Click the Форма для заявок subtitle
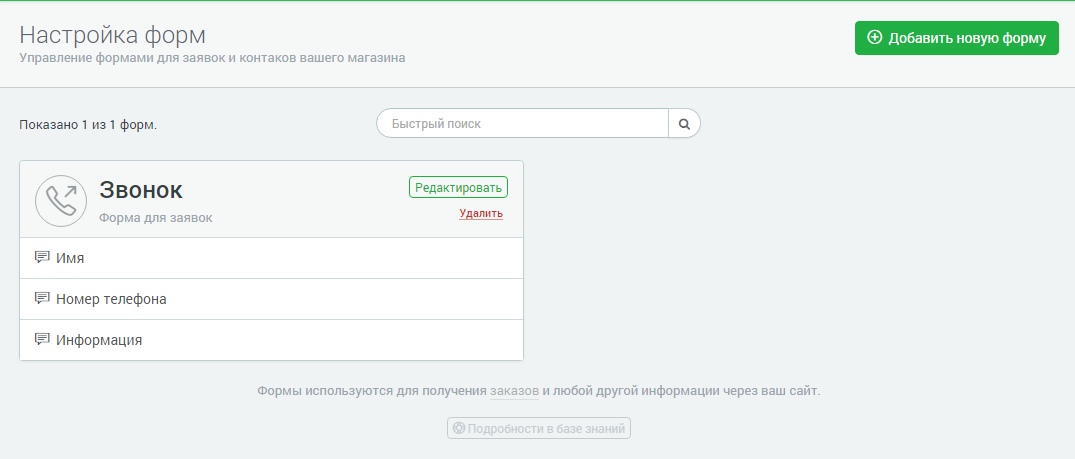This screenshot has height=459, width=1075. [156, 217]
